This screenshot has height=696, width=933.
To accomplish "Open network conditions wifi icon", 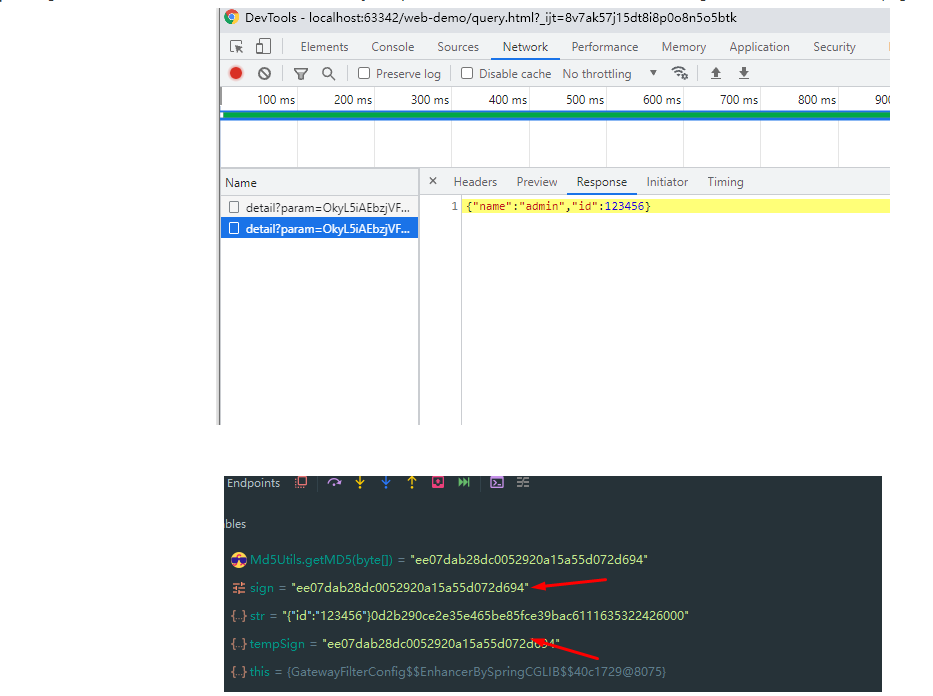I will (x=680, y=73).
